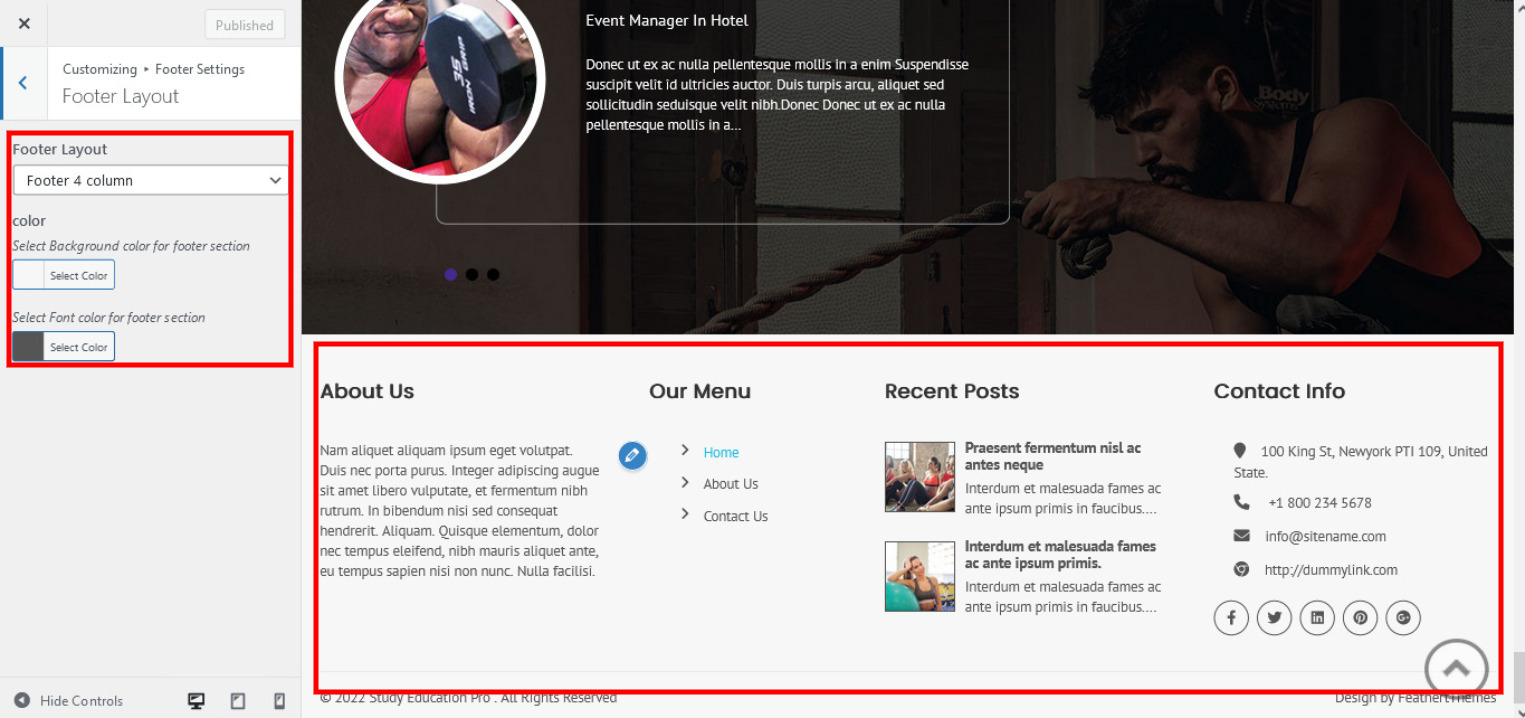Click 'Event Manager In Hotel' title text
This screenshot has height=718, width=1525.
click(x=667, y=20)
